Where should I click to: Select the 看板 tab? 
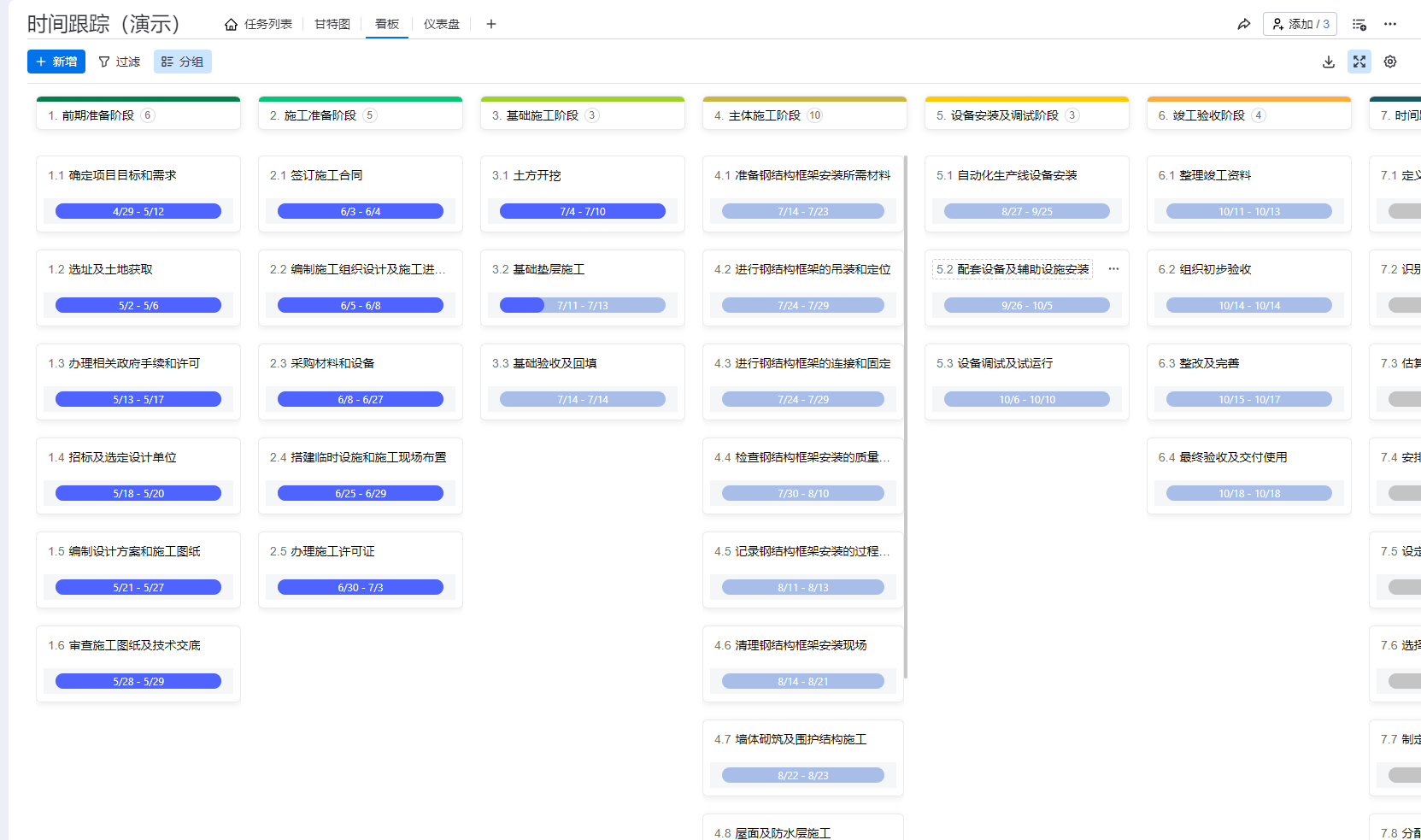coord(387,24)
